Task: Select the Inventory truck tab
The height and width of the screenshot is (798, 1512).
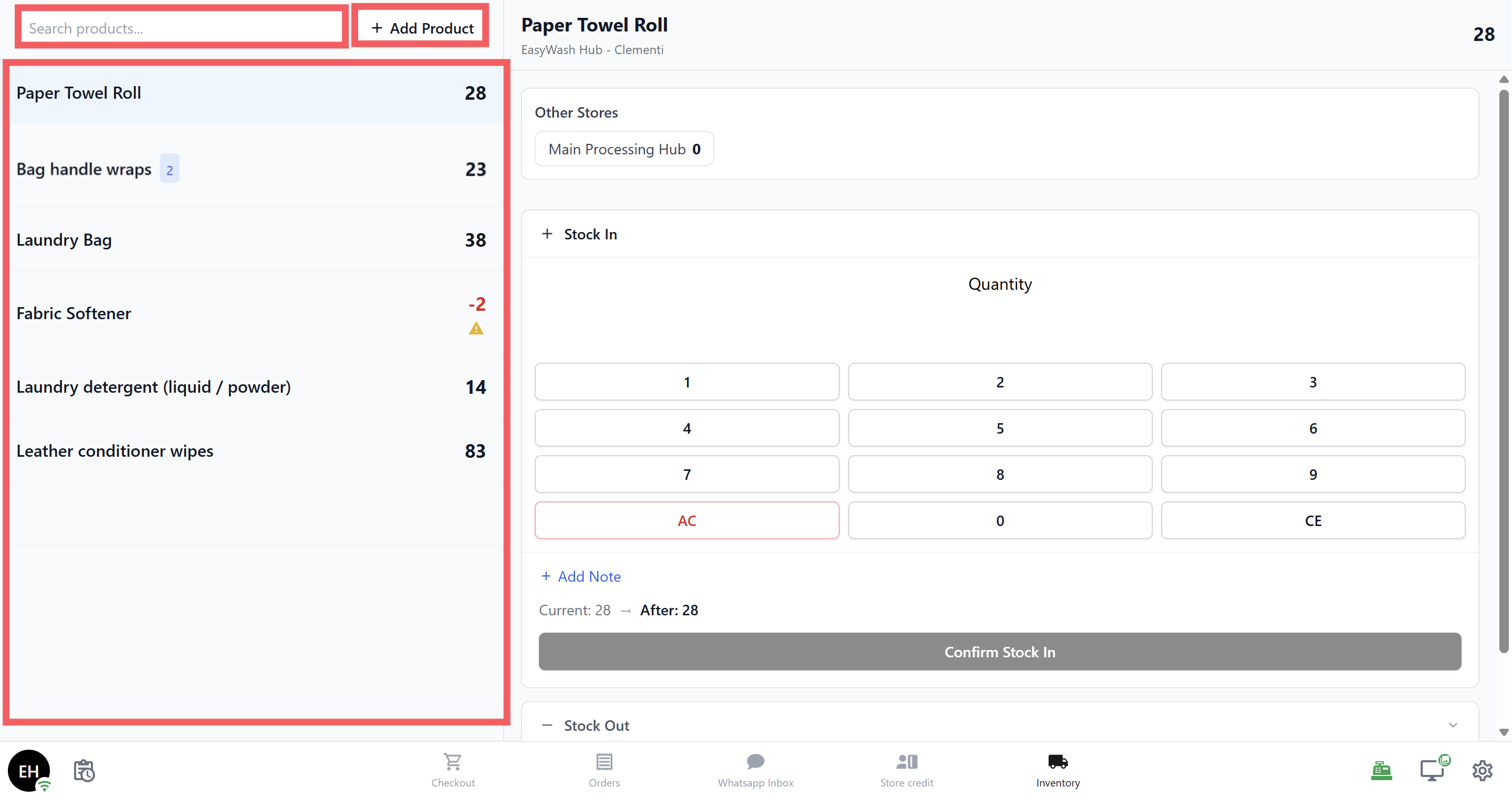Action: [1058, 770]
